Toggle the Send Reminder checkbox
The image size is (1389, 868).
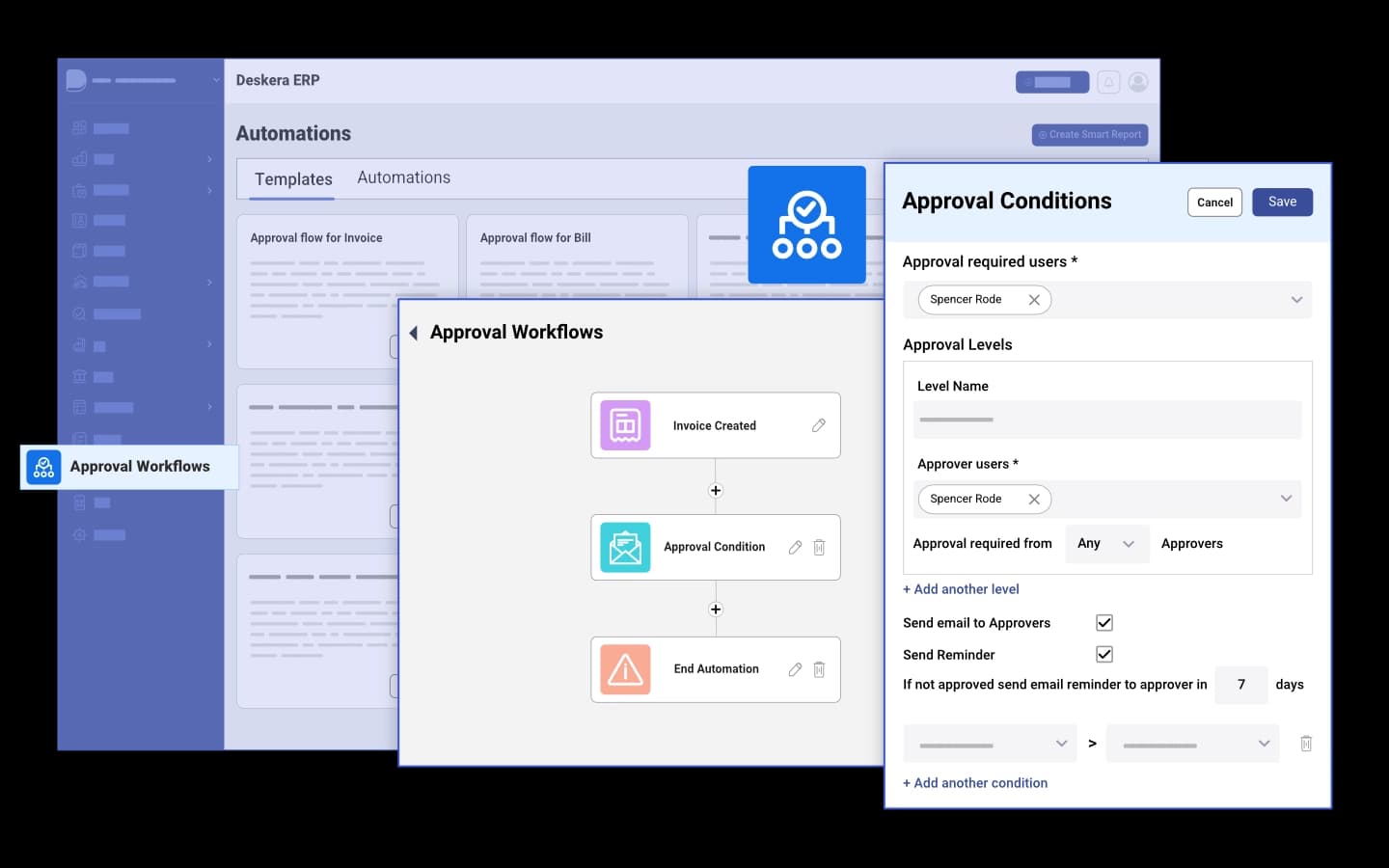[1104, 654]
